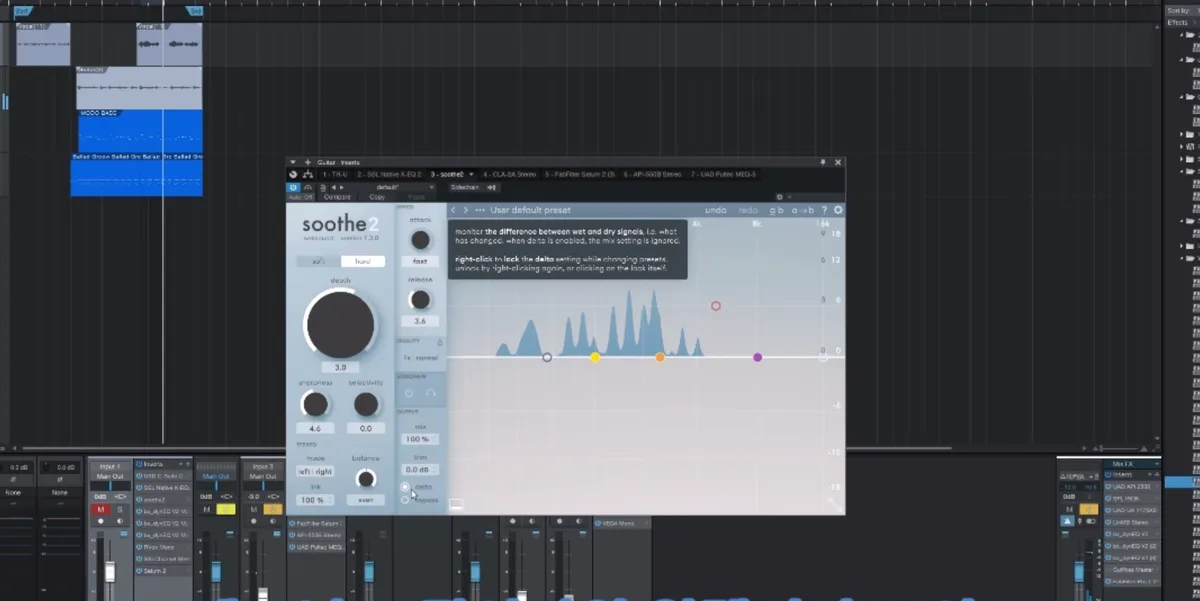This screenshot has height=601, width=1200.
Task: Enable the delta radio button
Action: 405,487
